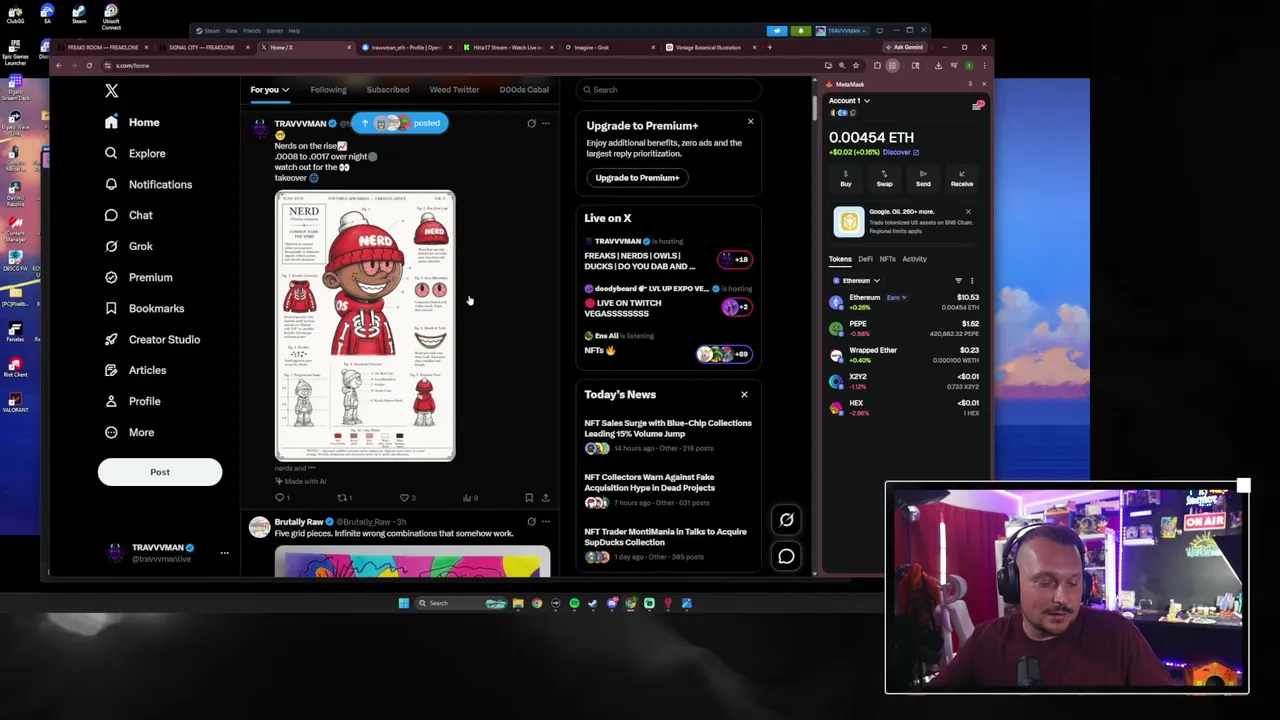Bookmark the TRAVVVMAN post
The height and width of the screenshot is (720, 1280).
pos(529,497)
